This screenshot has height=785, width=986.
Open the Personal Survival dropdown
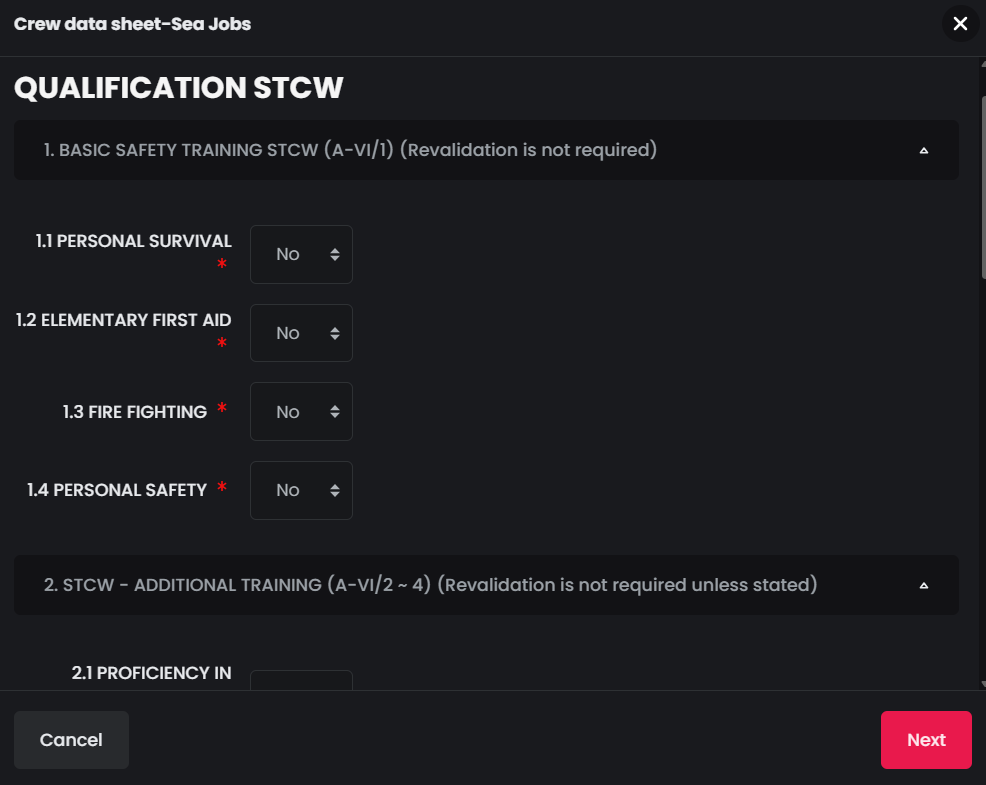[301, 254]
